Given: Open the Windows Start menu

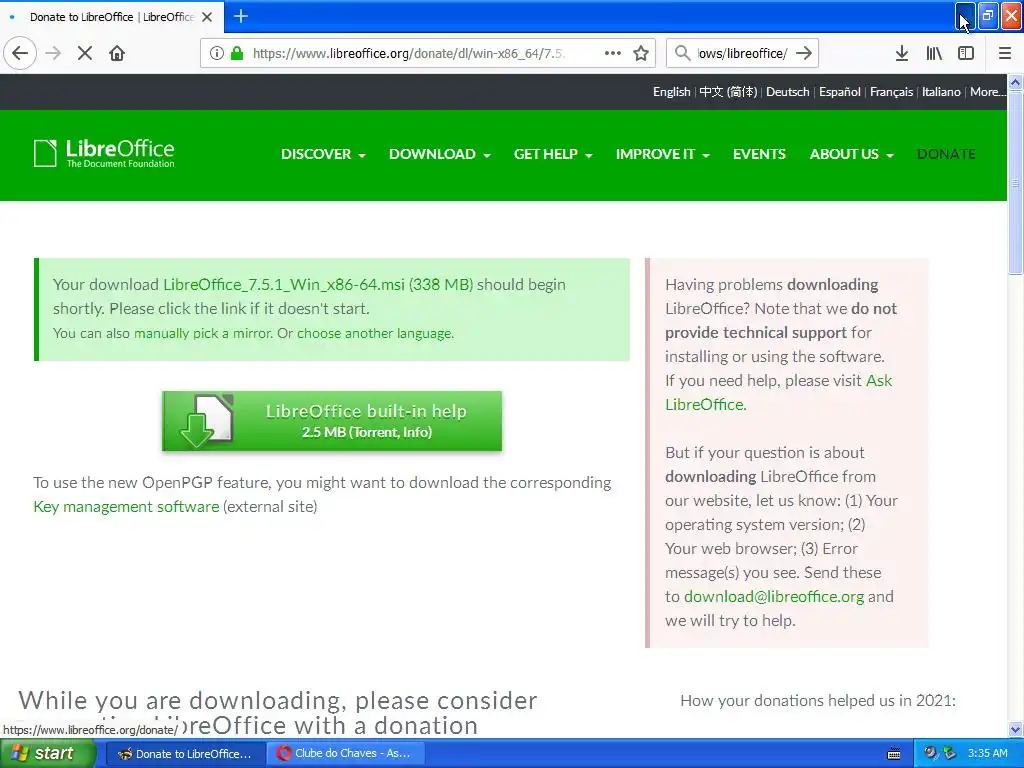Looking at the screenshot, I should [x=47, y=754].
